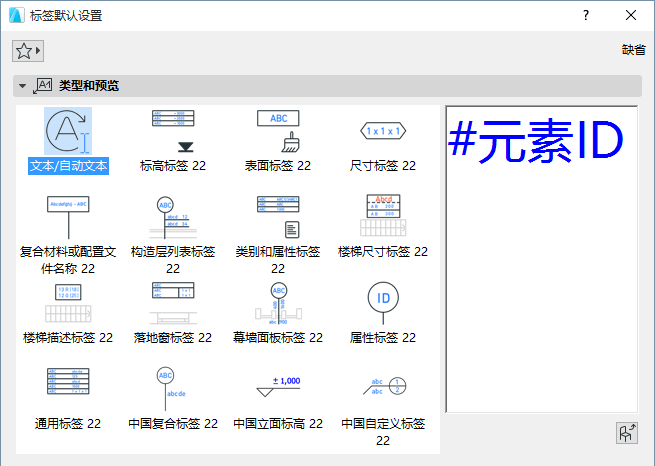
Task: Click the 标高标签 22 caption text
Action: [x=173, y=166]
